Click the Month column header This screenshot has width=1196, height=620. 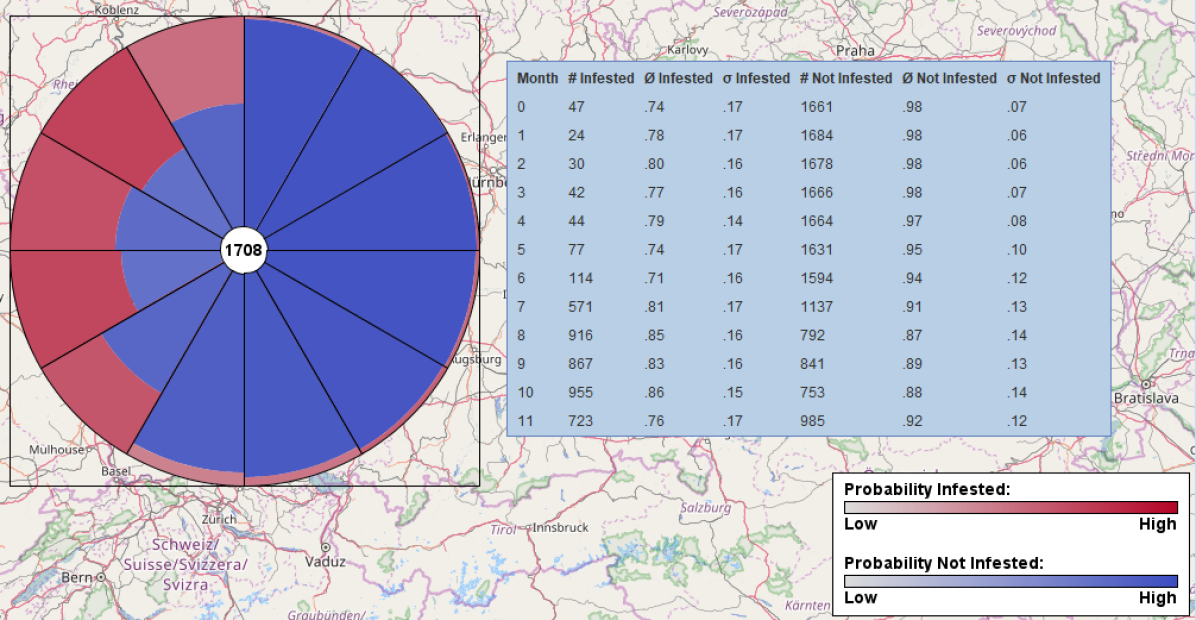[x=537, y=78]
